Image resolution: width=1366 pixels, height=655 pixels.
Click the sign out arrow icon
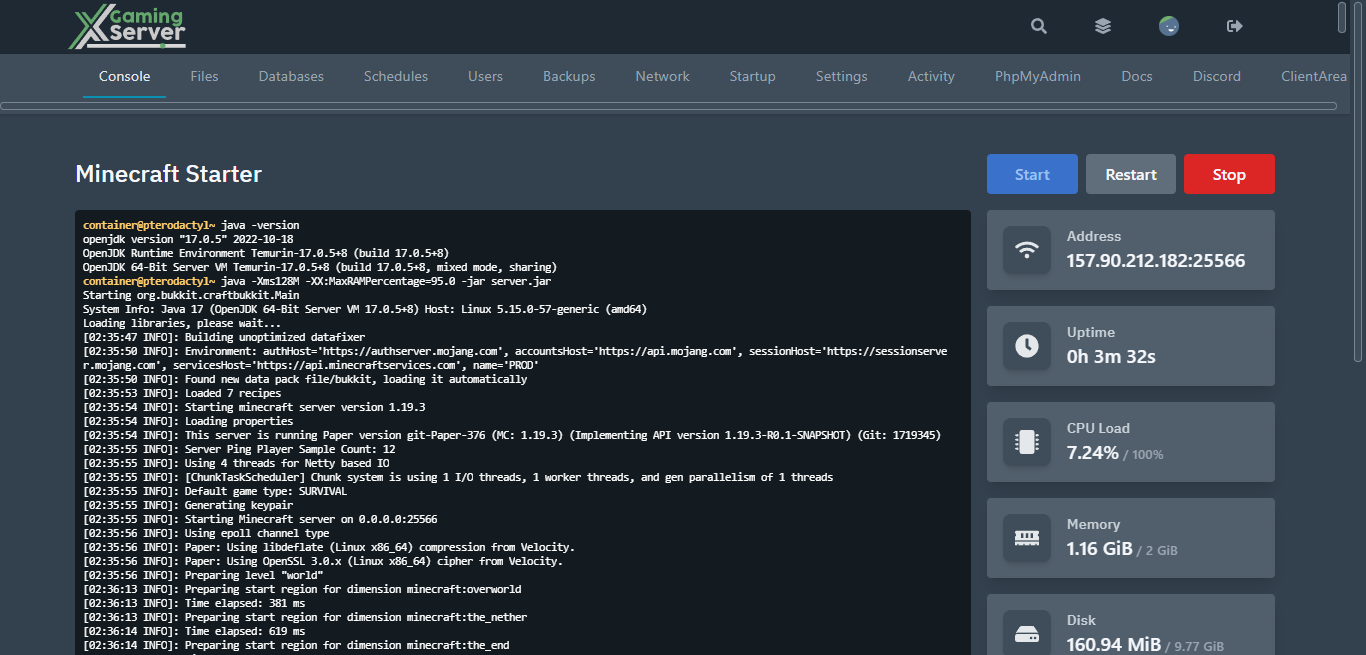1234,27
